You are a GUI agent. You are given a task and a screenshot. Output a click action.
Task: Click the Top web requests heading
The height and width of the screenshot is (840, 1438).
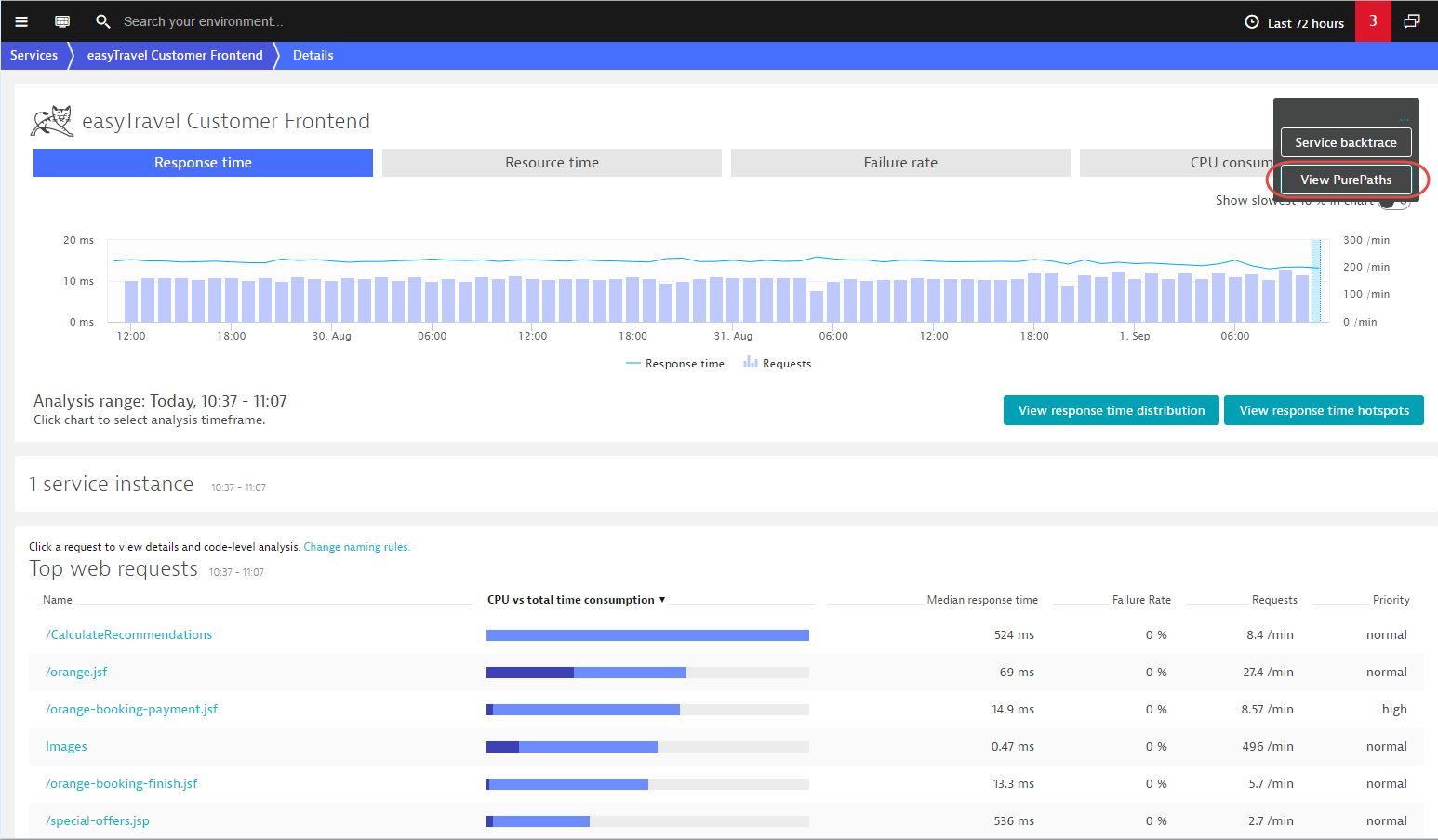click(113, 569)
